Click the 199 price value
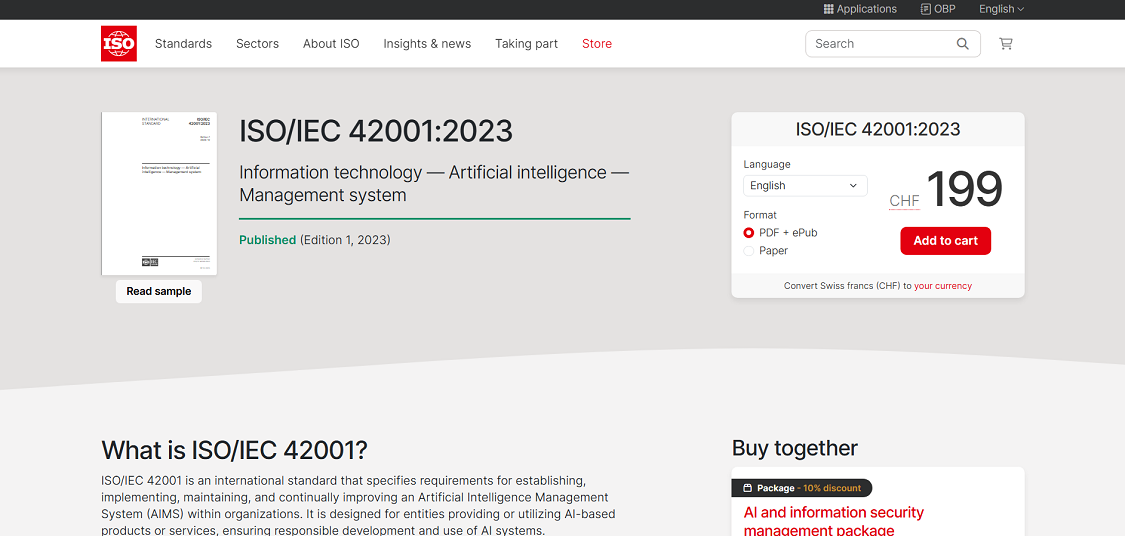1125x536 pixels. 964,189
